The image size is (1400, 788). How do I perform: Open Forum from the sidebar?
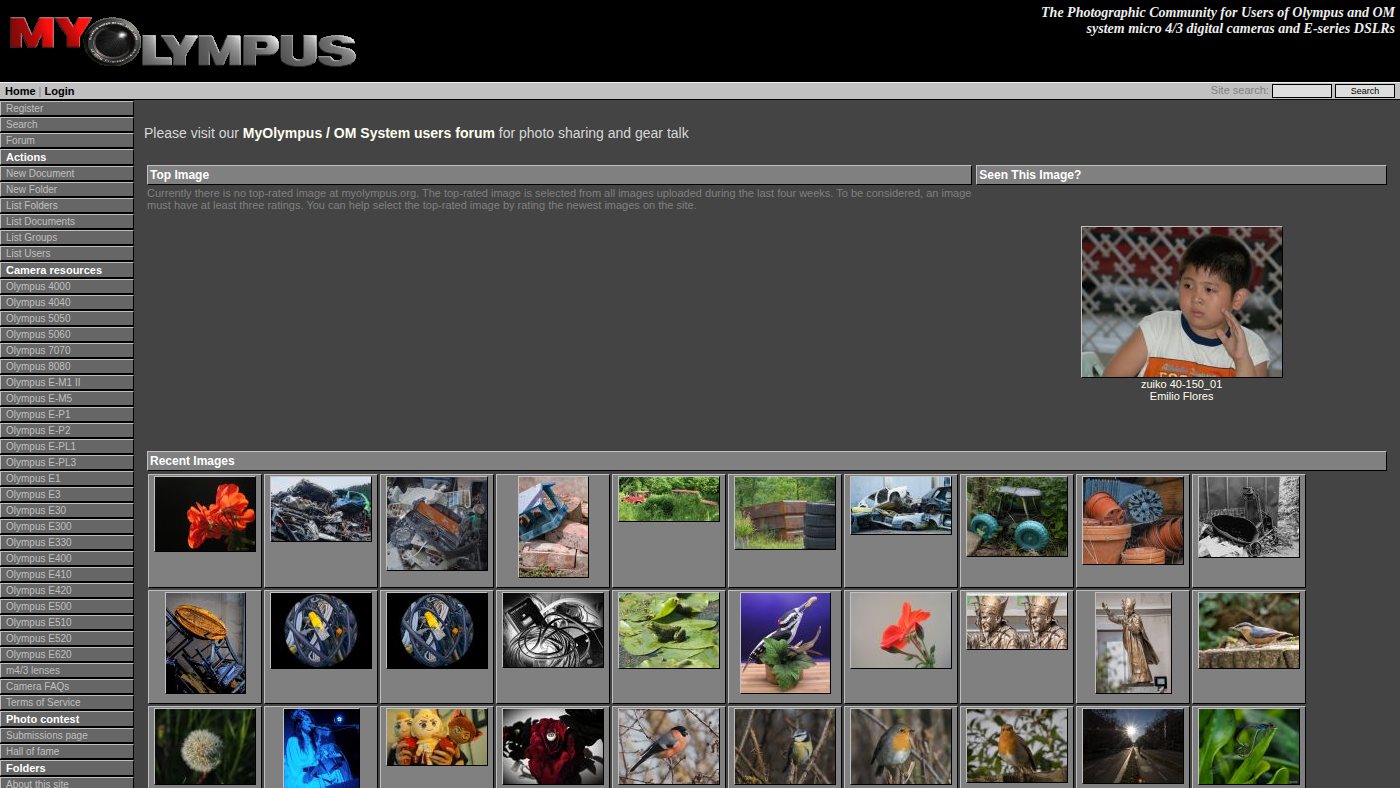click(x=67, y=140)
